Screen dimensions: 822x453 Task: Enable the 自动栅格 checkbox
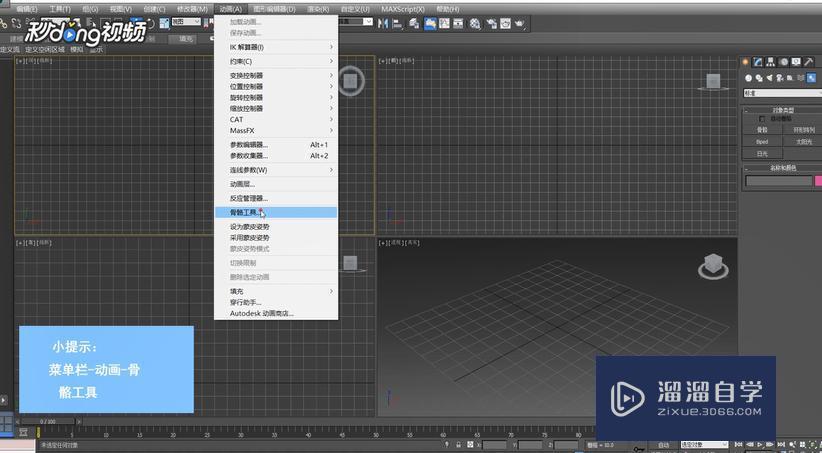pyautogui.click(x=762, y=118)
